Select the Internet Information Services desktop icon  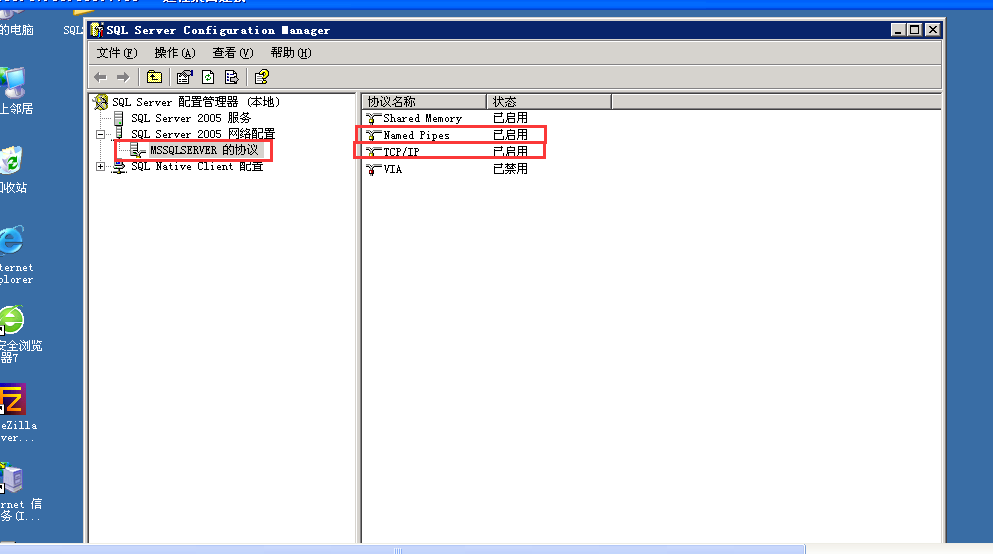click(11, 478)
